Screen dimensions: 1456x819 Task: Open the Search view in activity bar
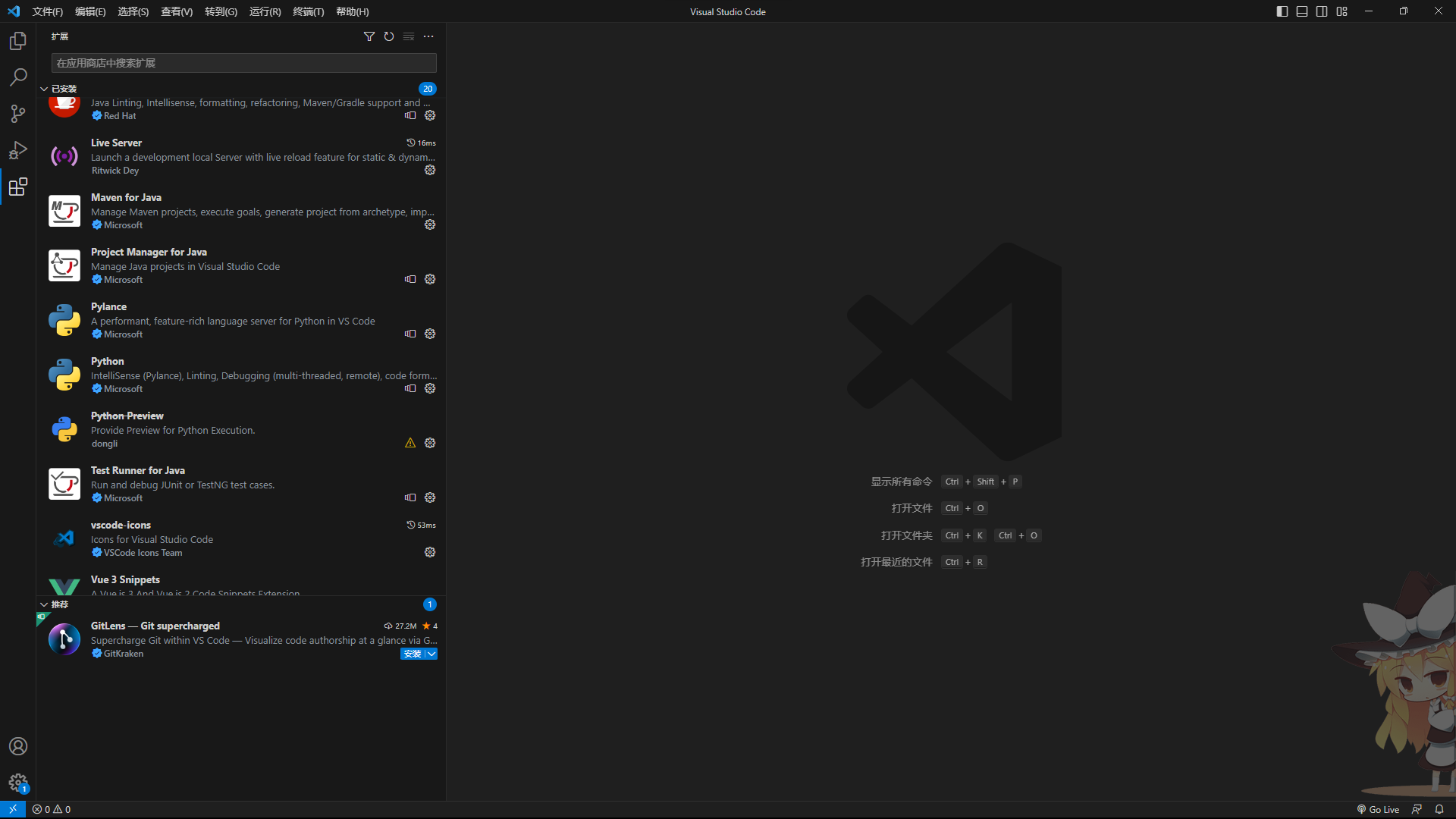pos(18,77)
